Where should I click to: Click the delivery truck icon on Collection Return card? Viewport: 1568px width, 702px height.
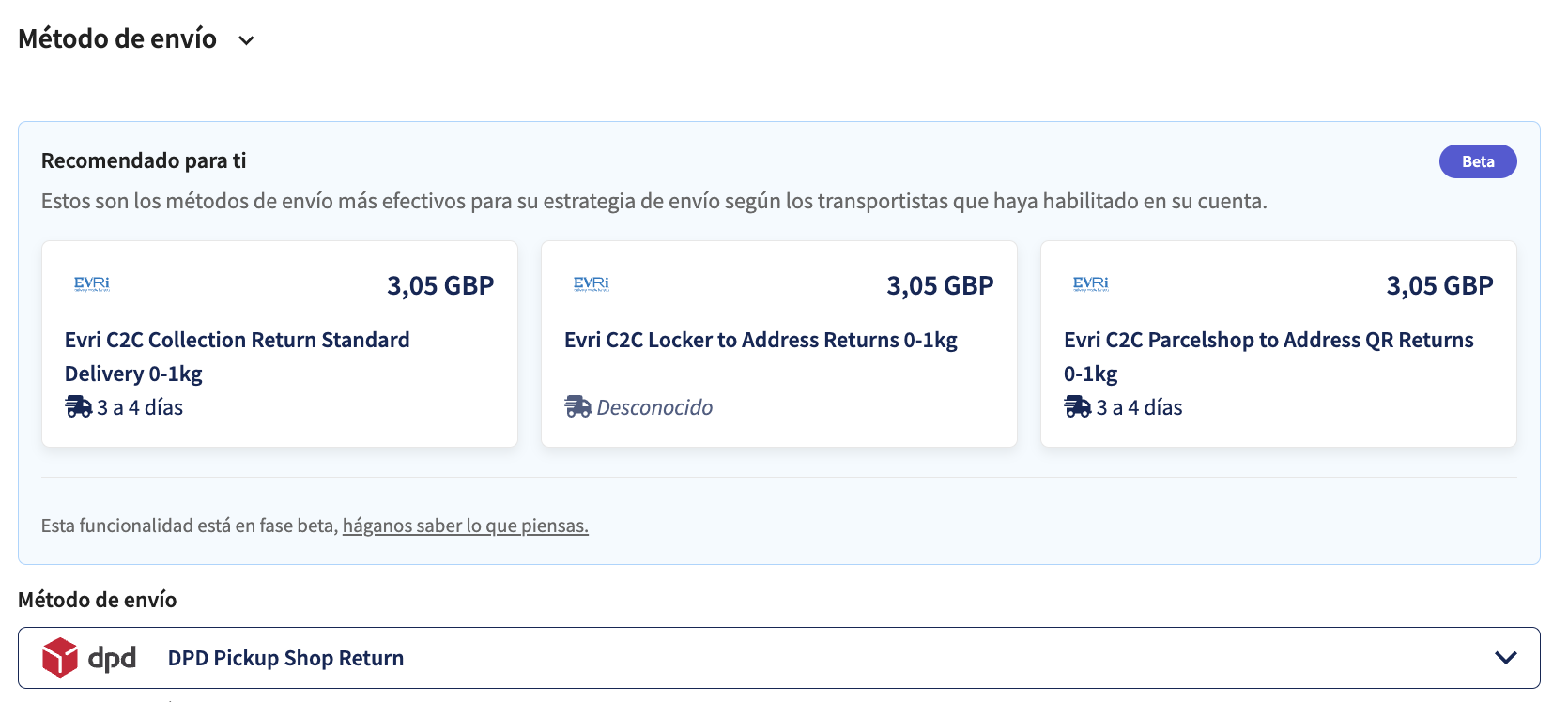coord(78,407)
